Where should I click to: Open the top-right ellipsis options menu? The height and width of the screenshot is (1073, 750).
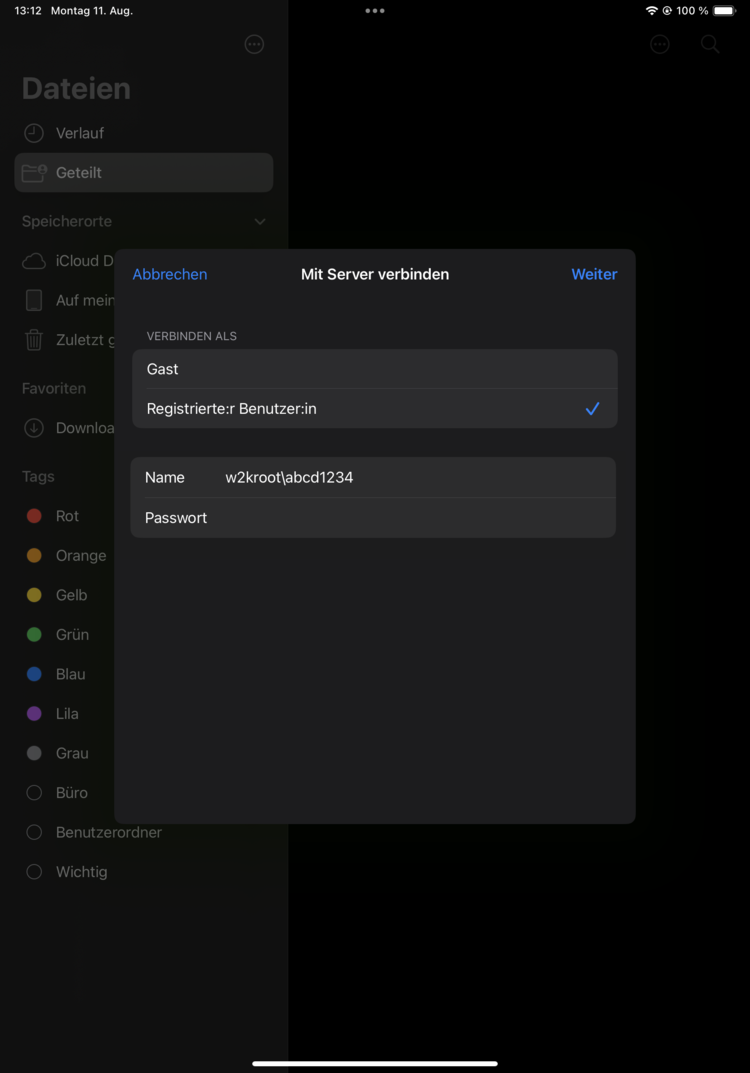tap(660, 44)
